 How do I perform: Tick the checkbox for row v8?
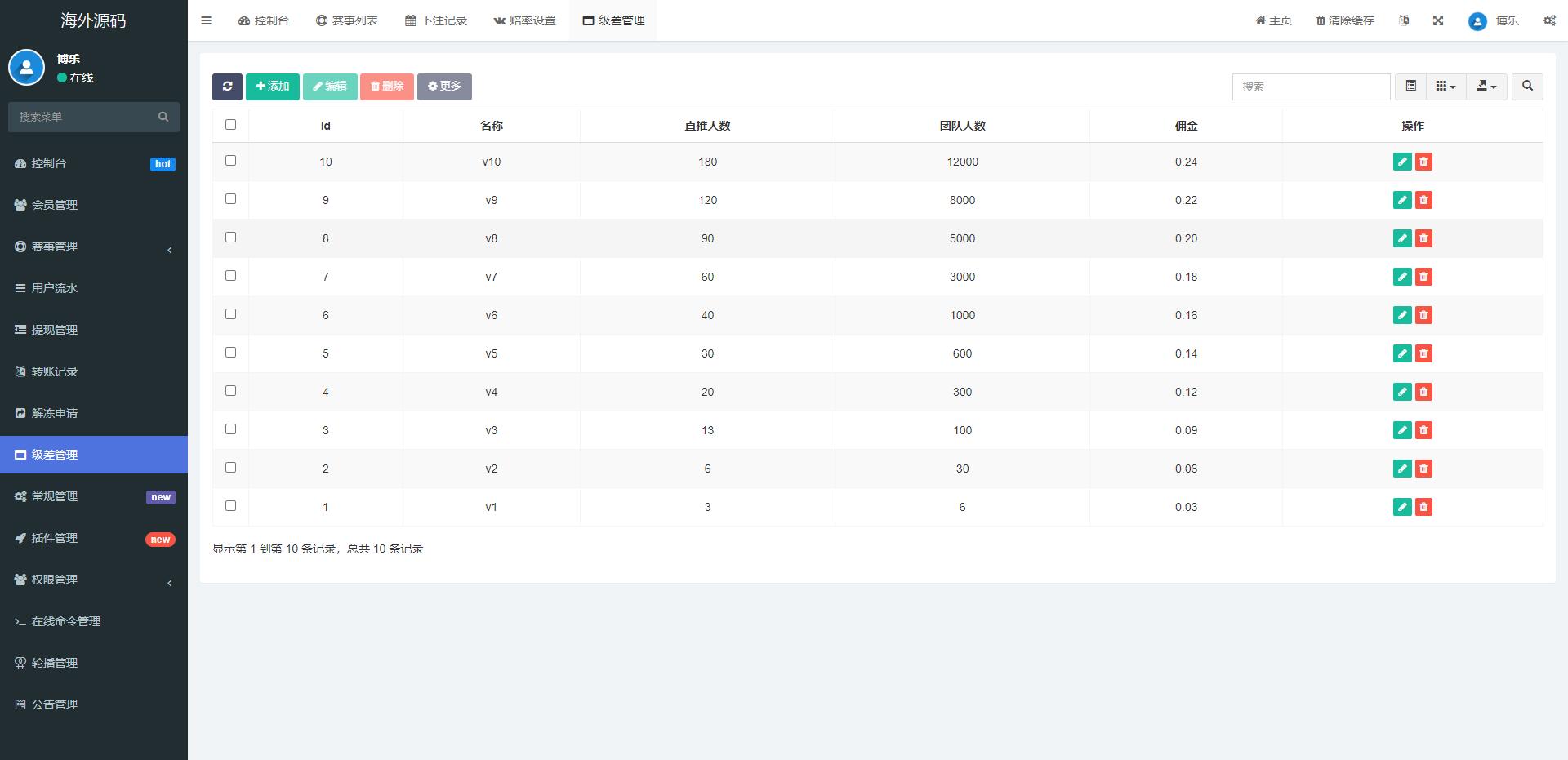pyautogui.click(x=230, y=238)
